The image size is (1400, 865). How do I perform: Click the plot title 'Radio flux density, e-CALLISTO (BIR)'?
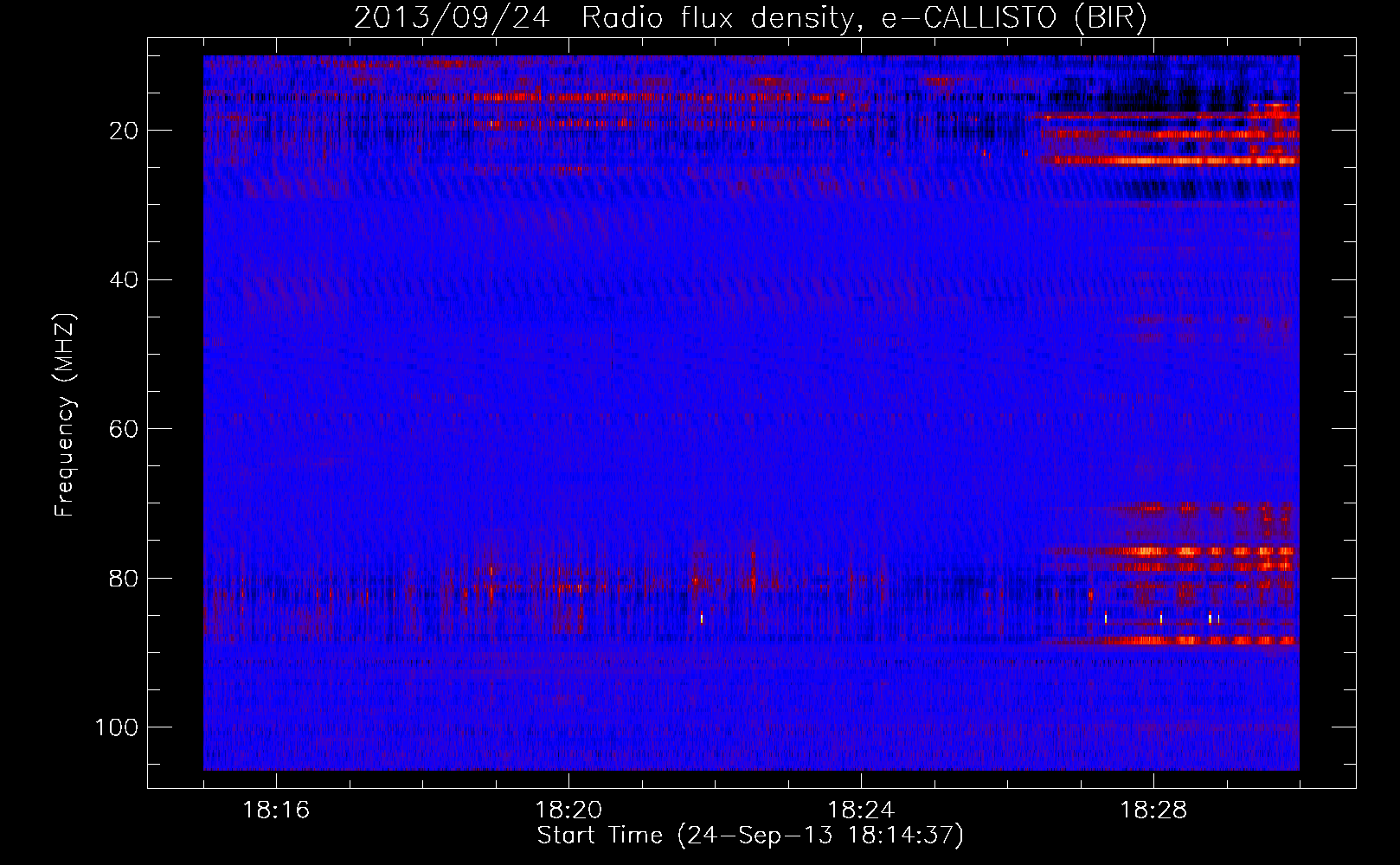point(864,18)
